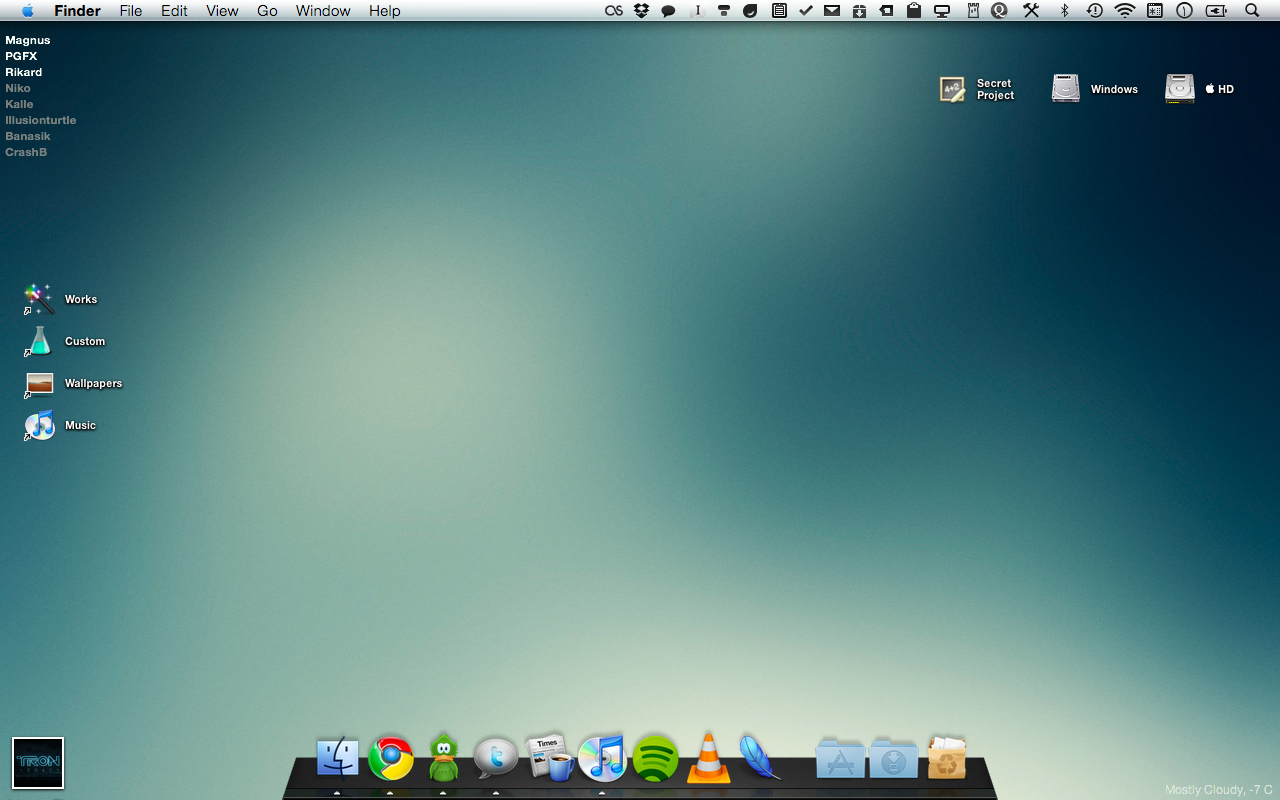
Task: Open Spotify from the Dock
Action: [x=655, y=758]
